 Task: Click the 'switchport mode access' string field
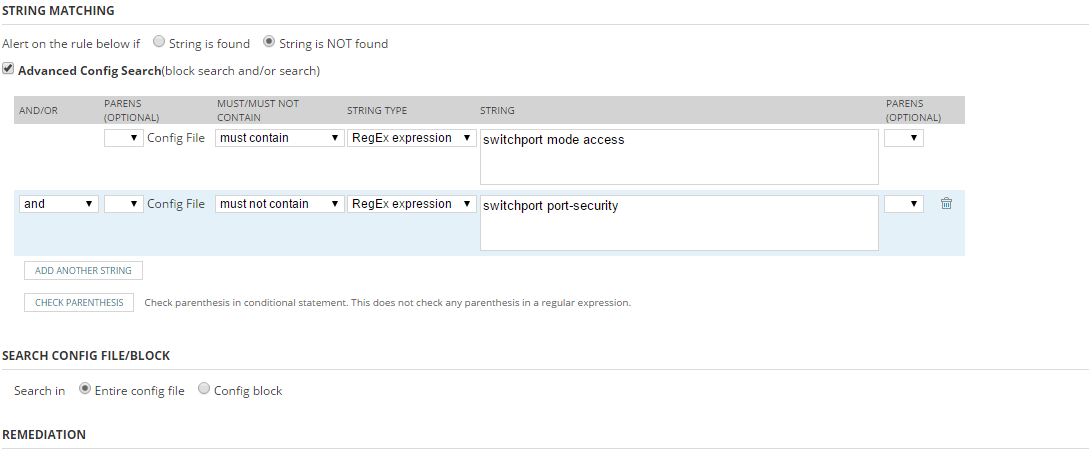[x=679, y=156]
